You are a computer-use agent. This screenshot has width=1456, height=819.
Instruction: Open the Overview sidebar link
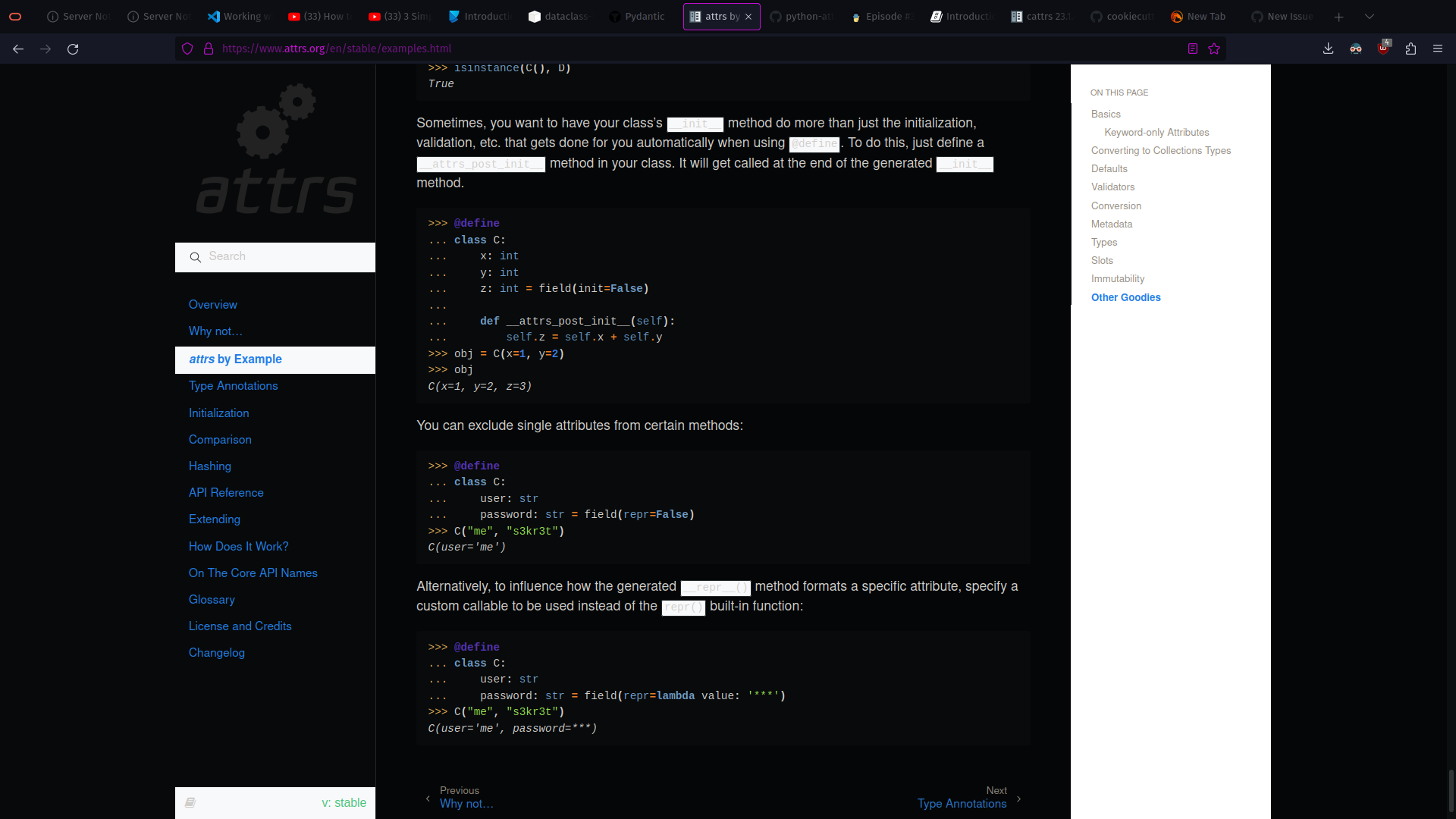pyautogui.click(x=213, y=304)
